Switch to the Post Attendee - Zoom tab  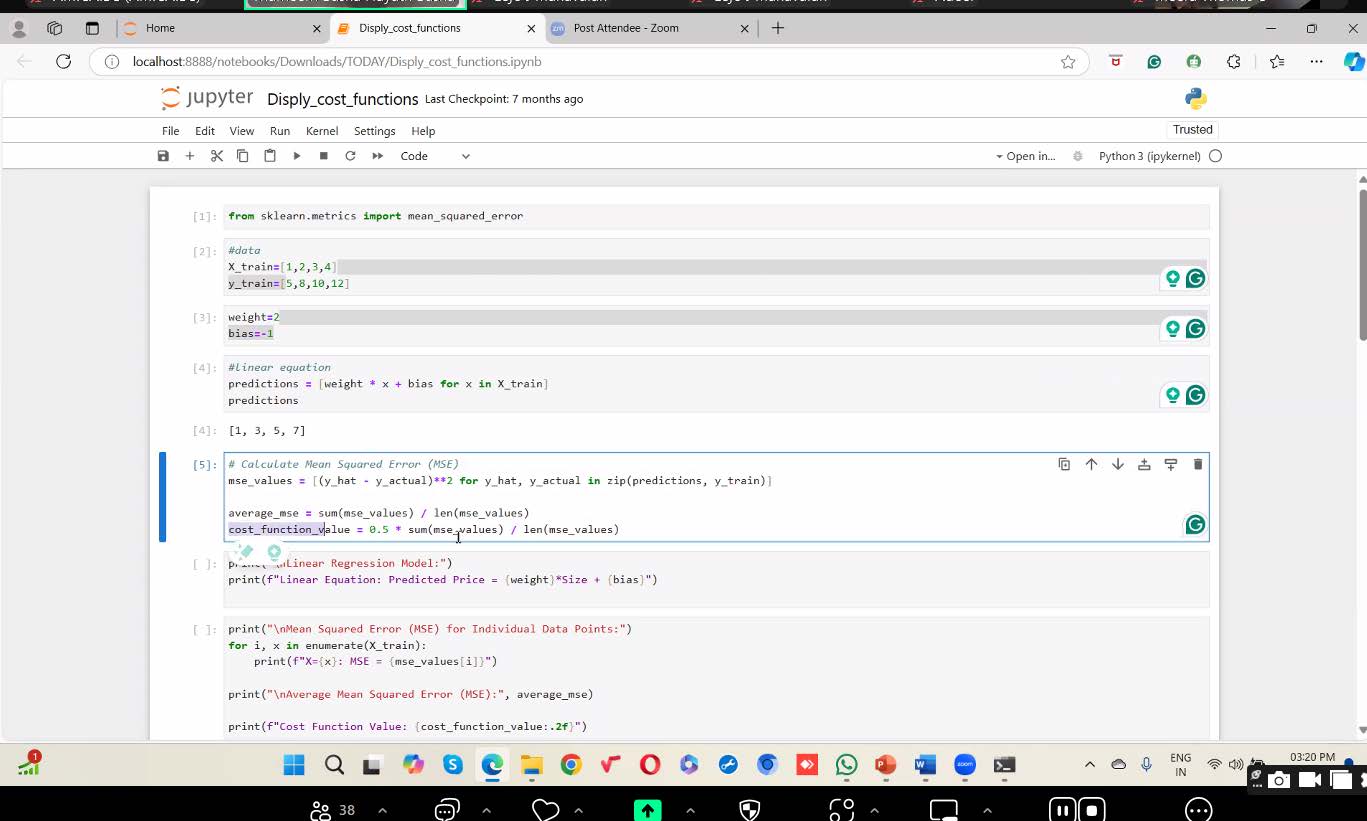click(649, 28)
